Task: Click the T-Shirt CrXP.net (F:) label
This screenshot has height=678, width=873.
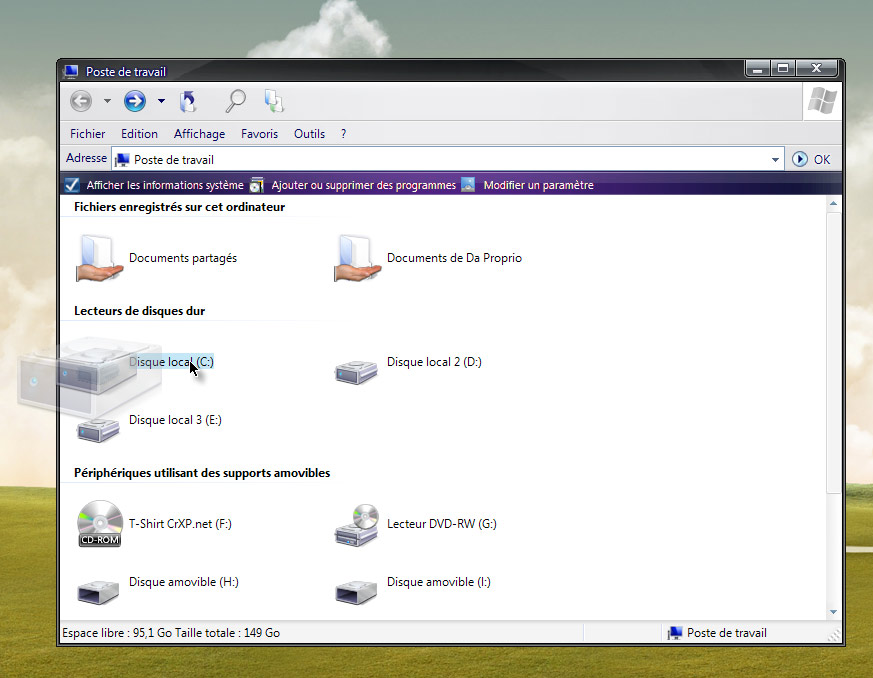Action: [x=180, y=524]
